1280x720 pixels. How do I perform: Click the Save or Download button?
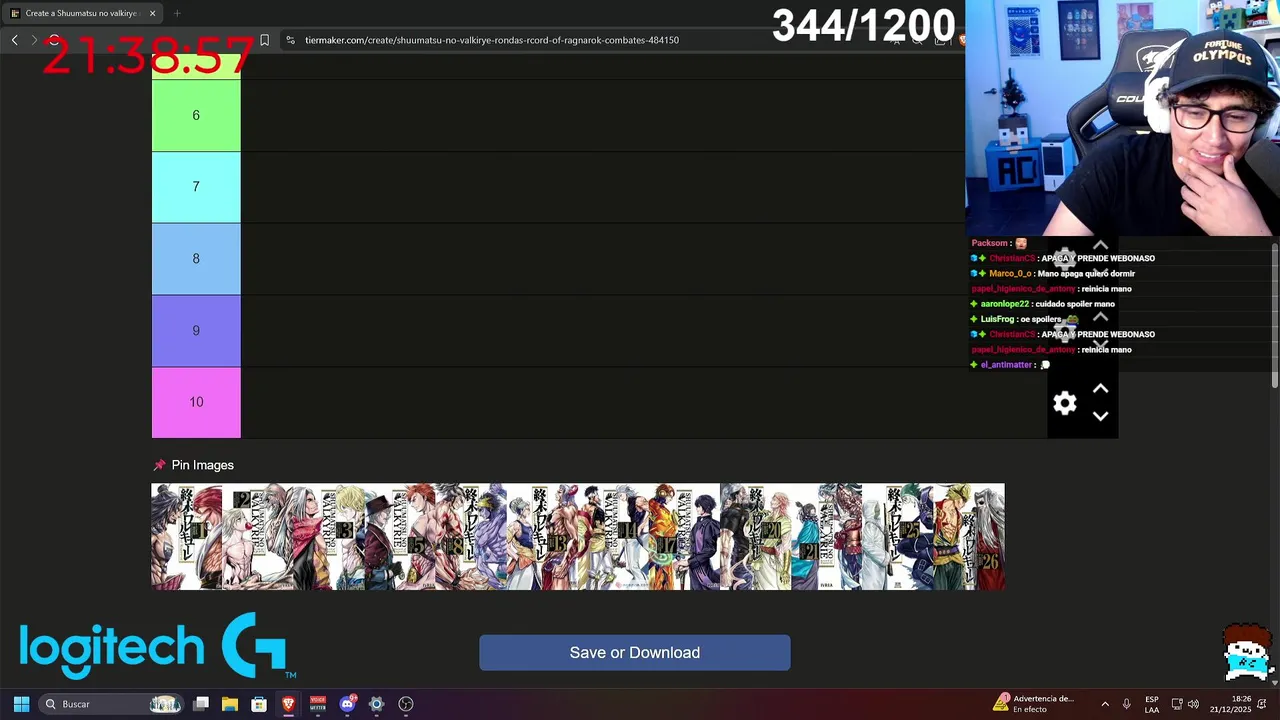coord(635,653)
